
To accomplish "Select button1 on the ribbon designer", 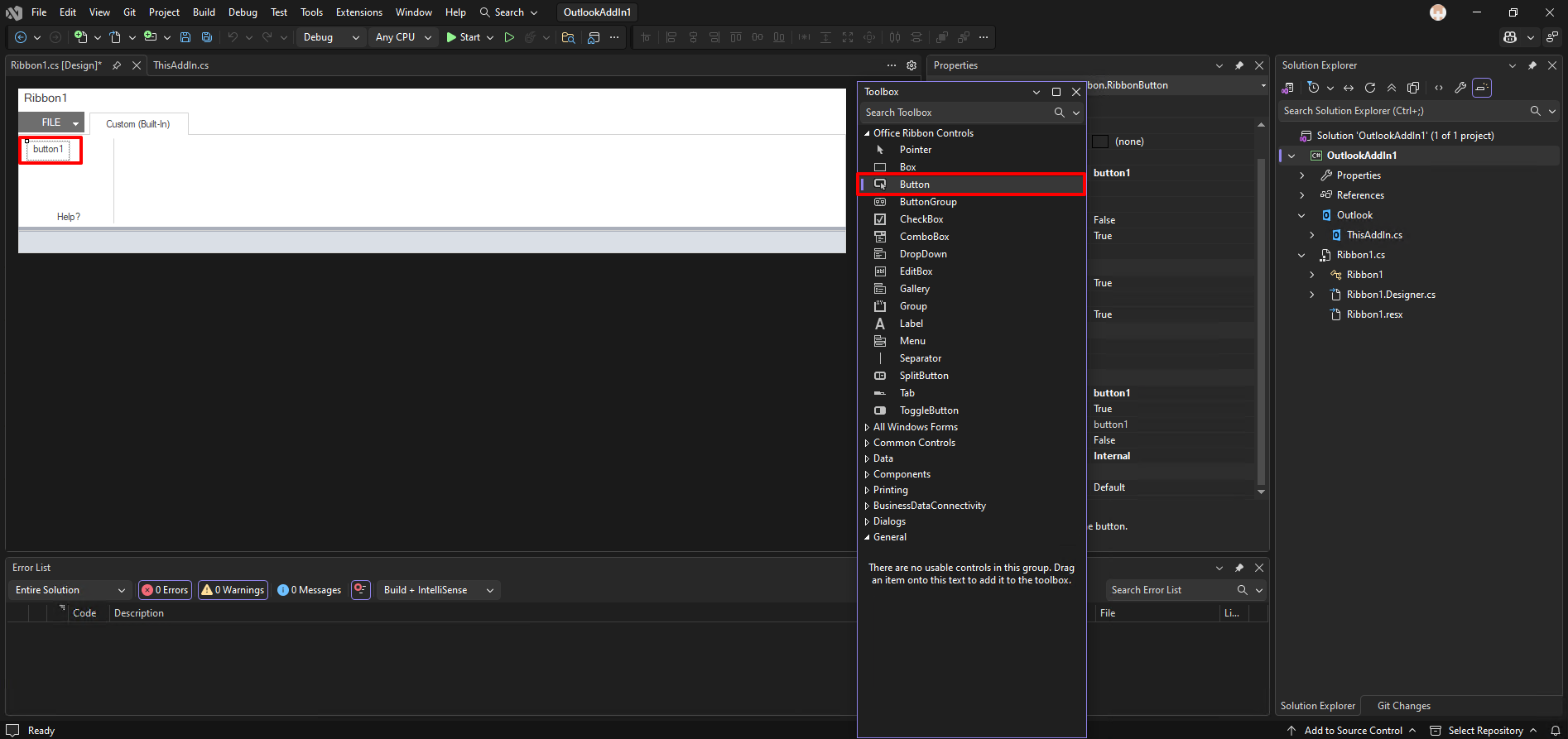I will coord(48,149).
